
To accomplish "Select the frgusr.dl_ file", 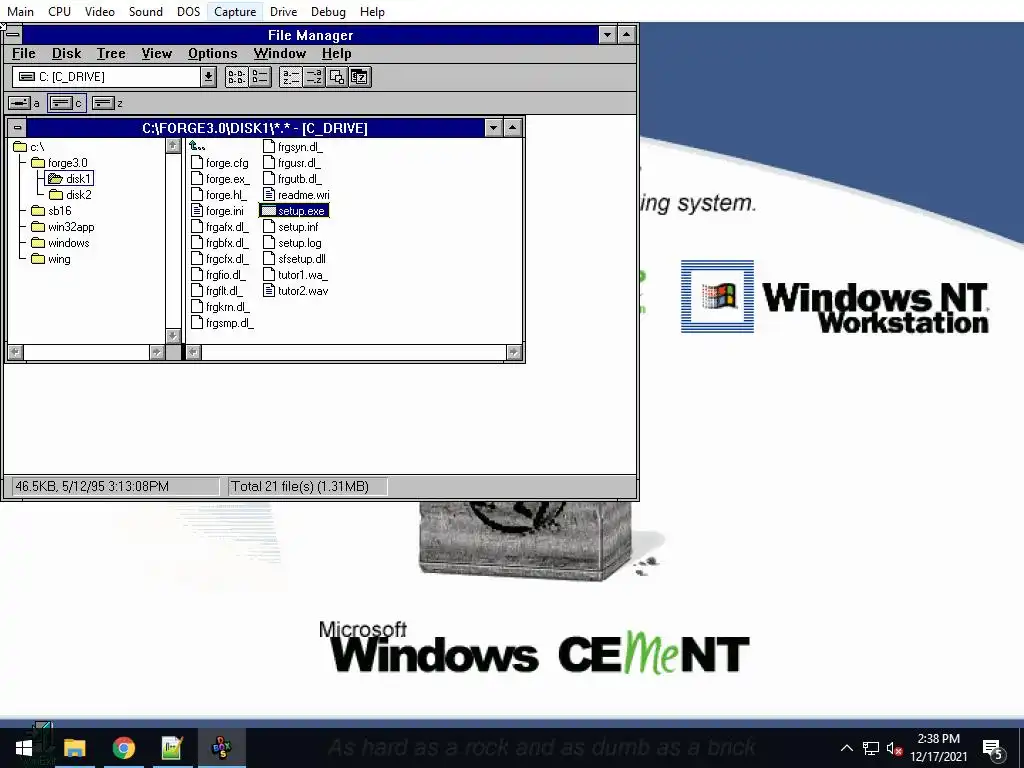I will (293, 163).
